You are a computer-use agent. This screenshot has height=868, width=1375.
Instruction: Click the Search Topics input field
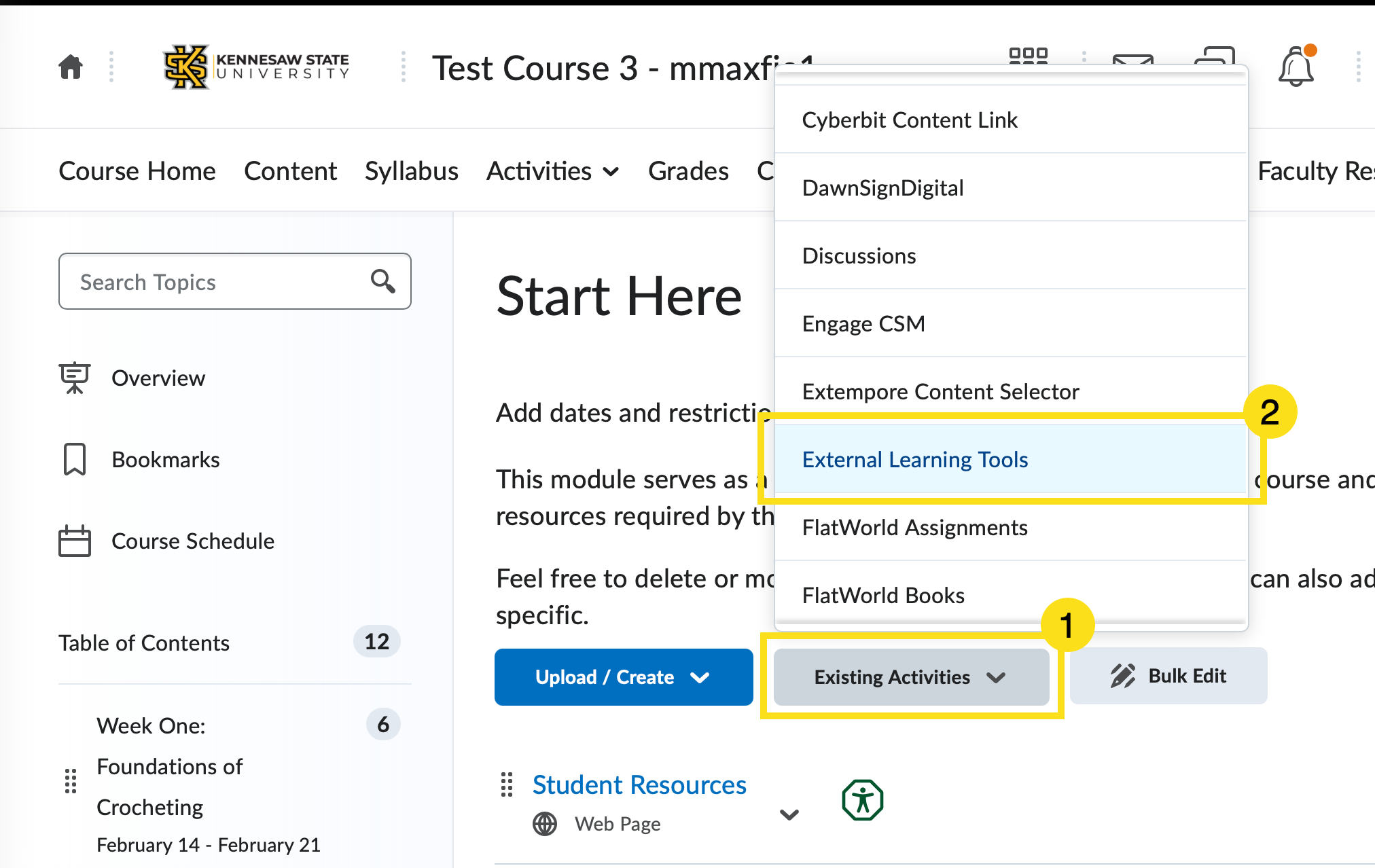[204, 281]
